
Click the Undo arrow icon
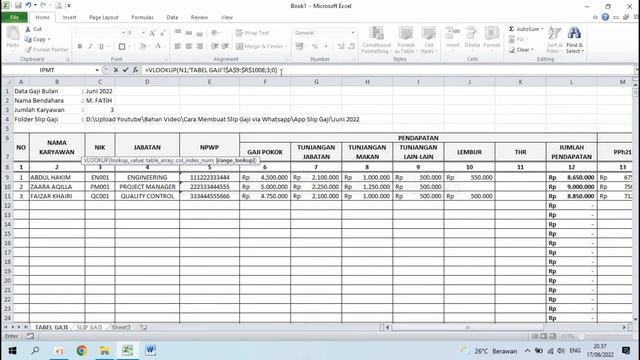click(29, 5)
